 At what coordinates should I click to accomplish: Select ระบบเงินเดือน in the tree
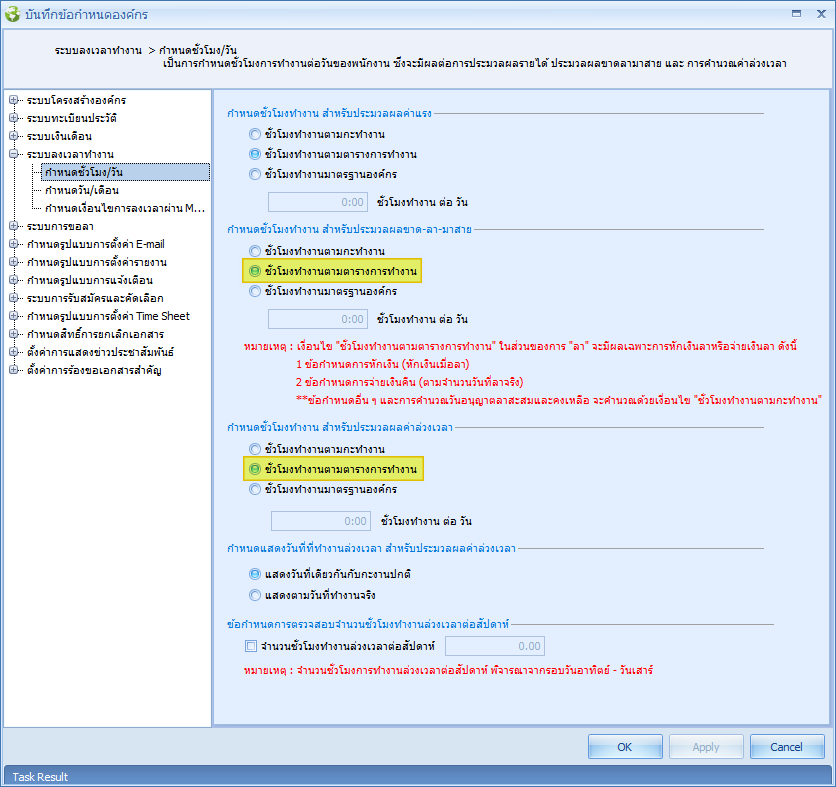click(59, 136)
